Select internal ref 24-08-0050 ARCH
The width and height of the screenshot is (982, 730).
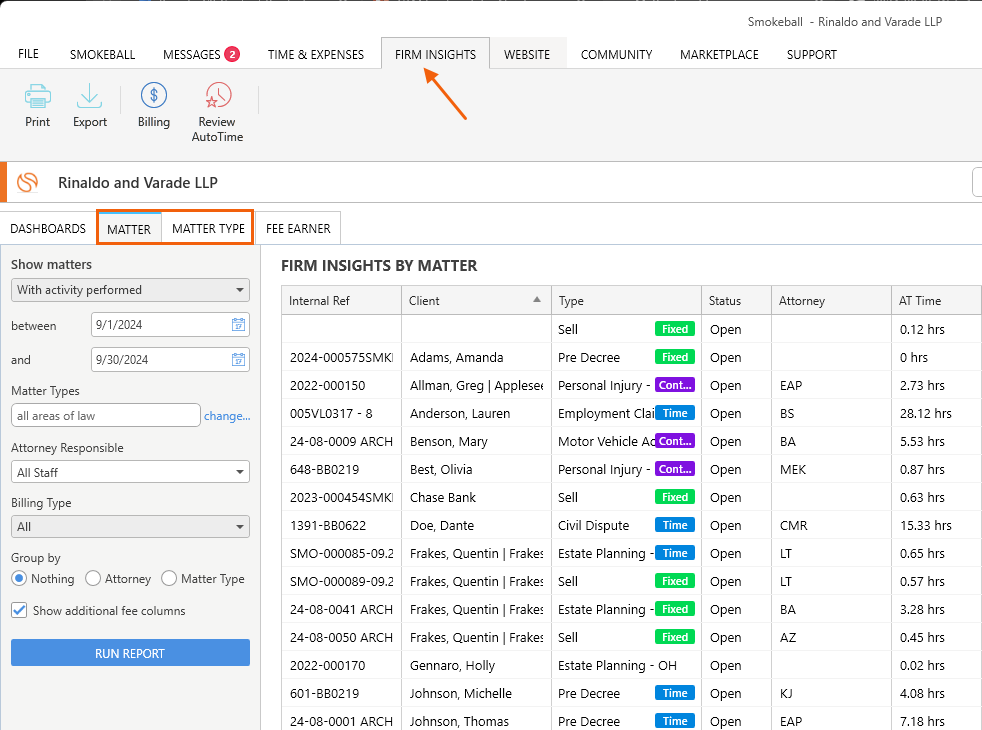pyautogui.click(x=341, y=637)
